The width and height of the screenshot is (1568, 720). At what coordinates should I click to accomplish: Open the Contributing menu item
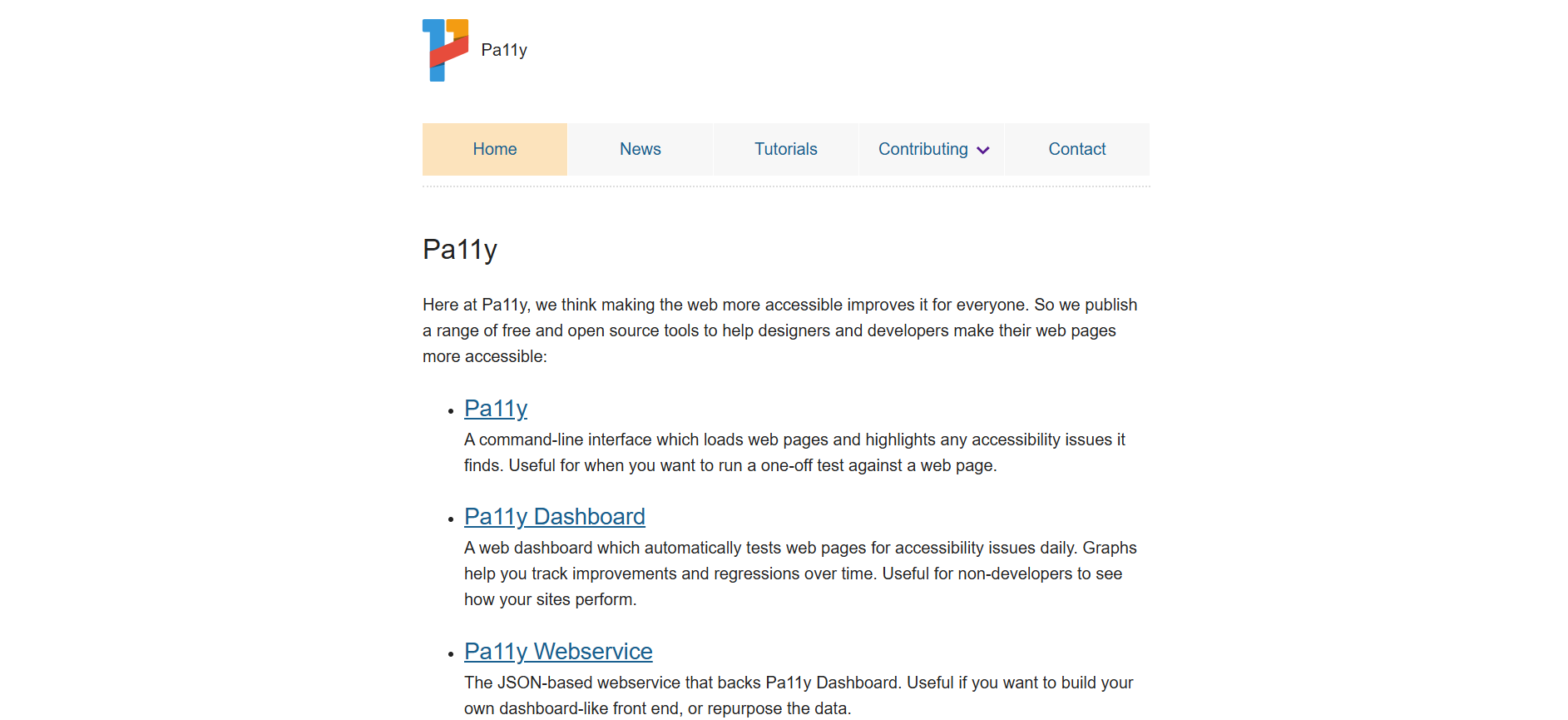[x=932, y=149]
